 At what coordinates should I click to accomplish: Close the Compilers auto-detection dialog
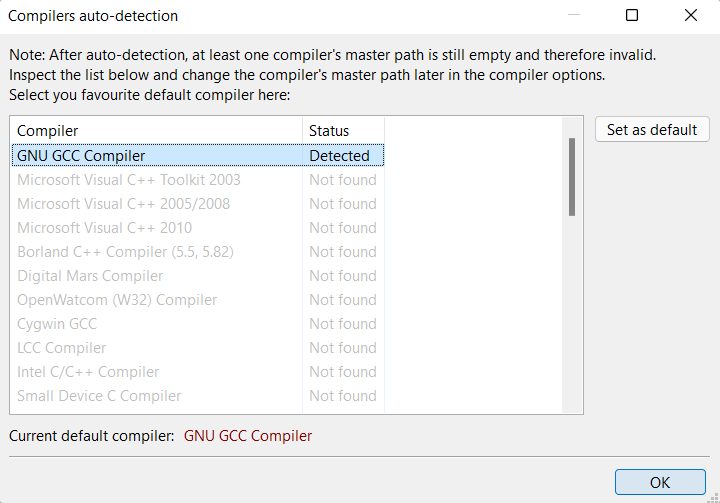(x=690, y=15)
